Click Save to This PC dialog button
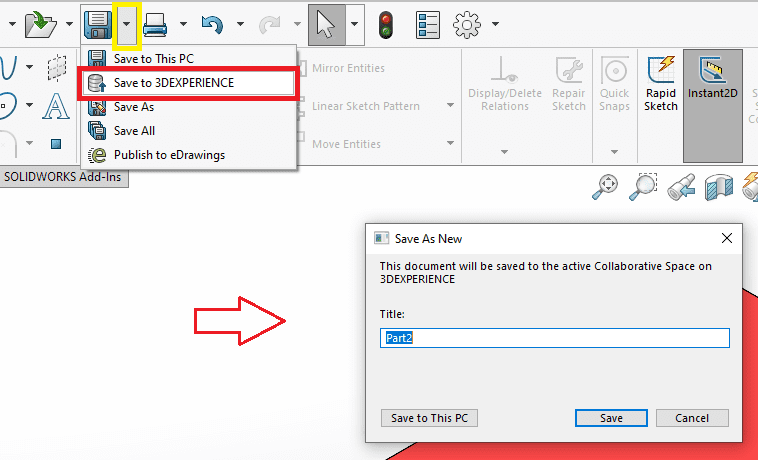This screenshot has width=758, height=460. click(429, 418)
